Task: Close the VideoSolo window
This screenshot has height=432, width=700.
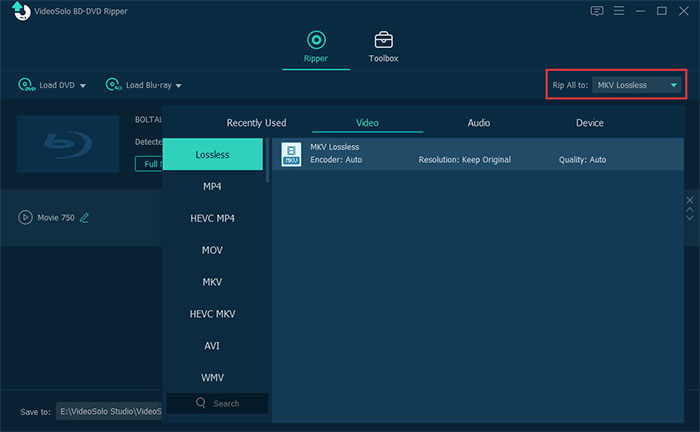Action: point(683,11)
